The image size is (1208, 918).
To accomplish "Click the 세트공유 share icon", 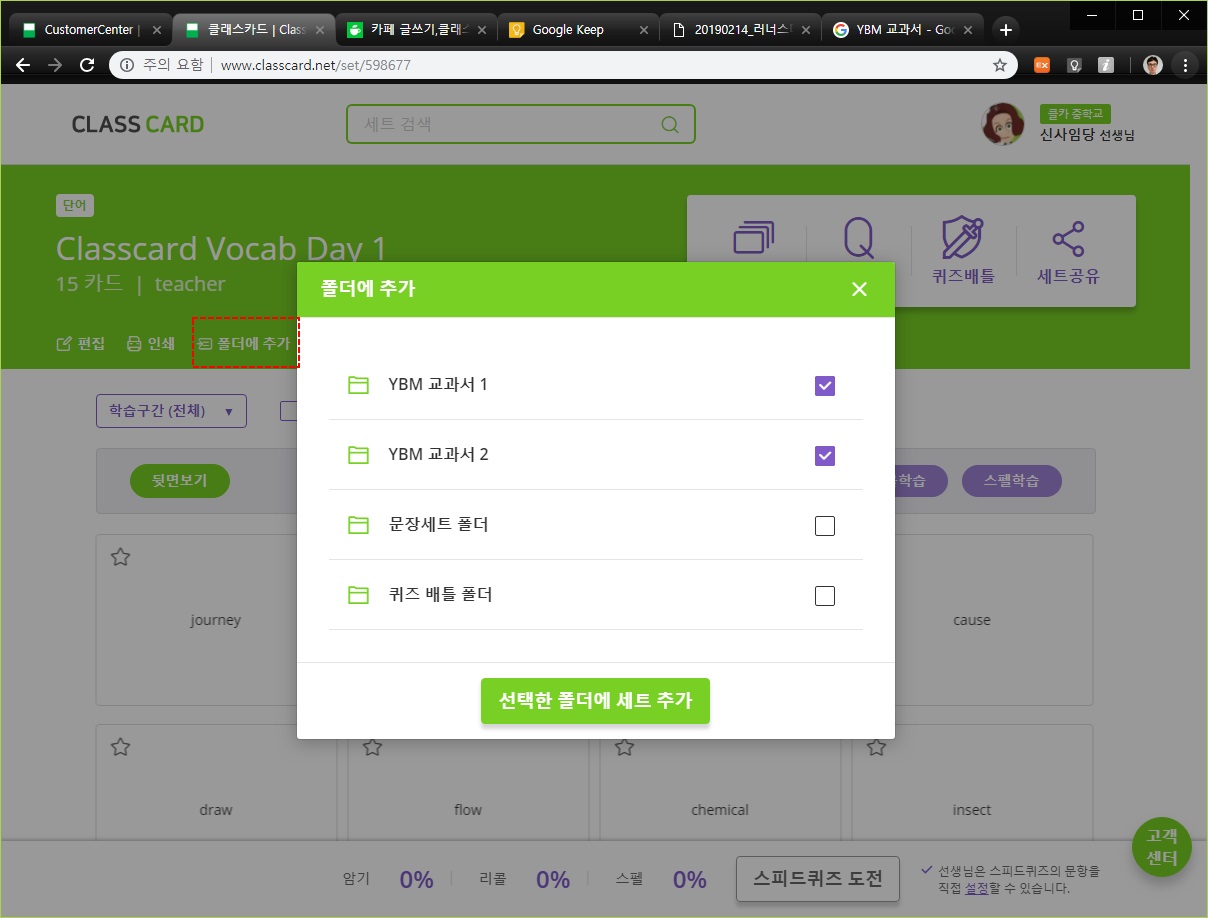I will click(x=1067, y=253).
